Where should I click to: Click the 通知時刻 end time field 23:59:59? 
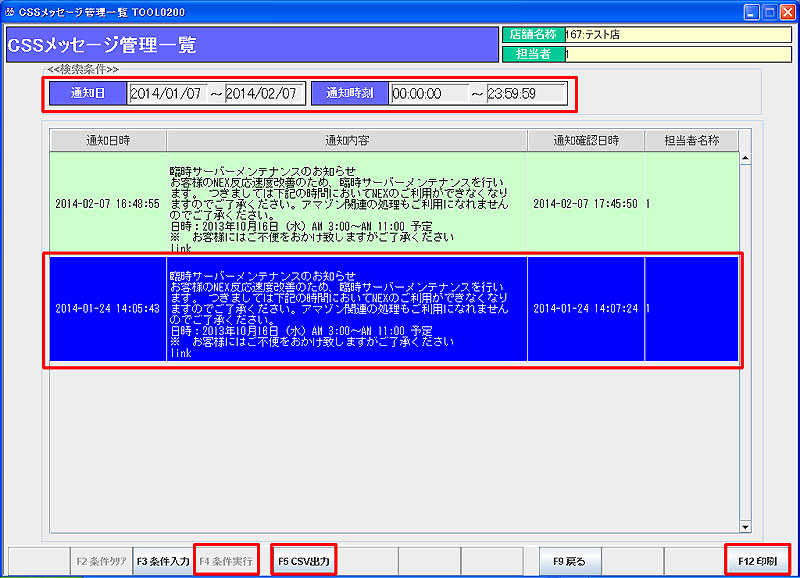click(526, 94)
